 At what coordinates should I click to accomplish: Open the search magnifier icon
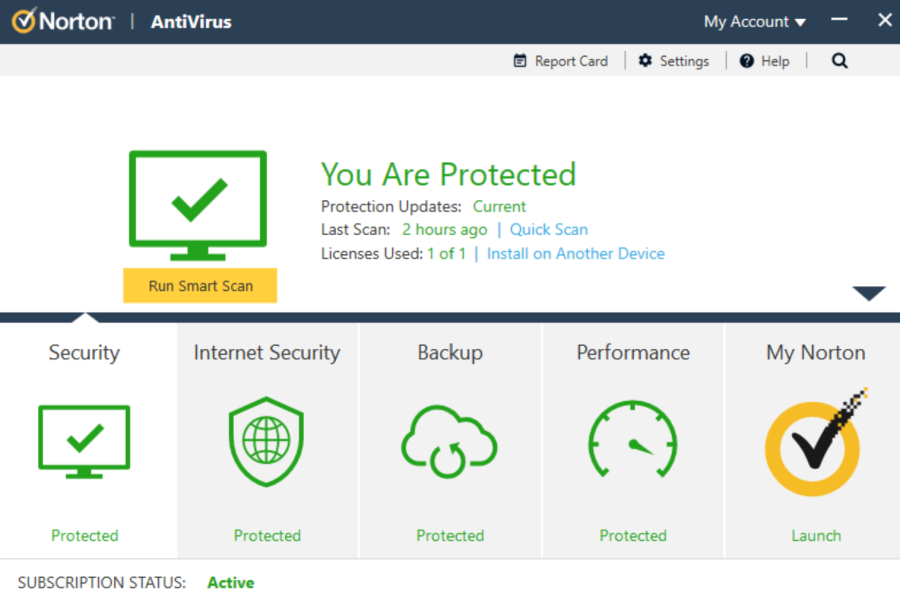tap(839, 61)
